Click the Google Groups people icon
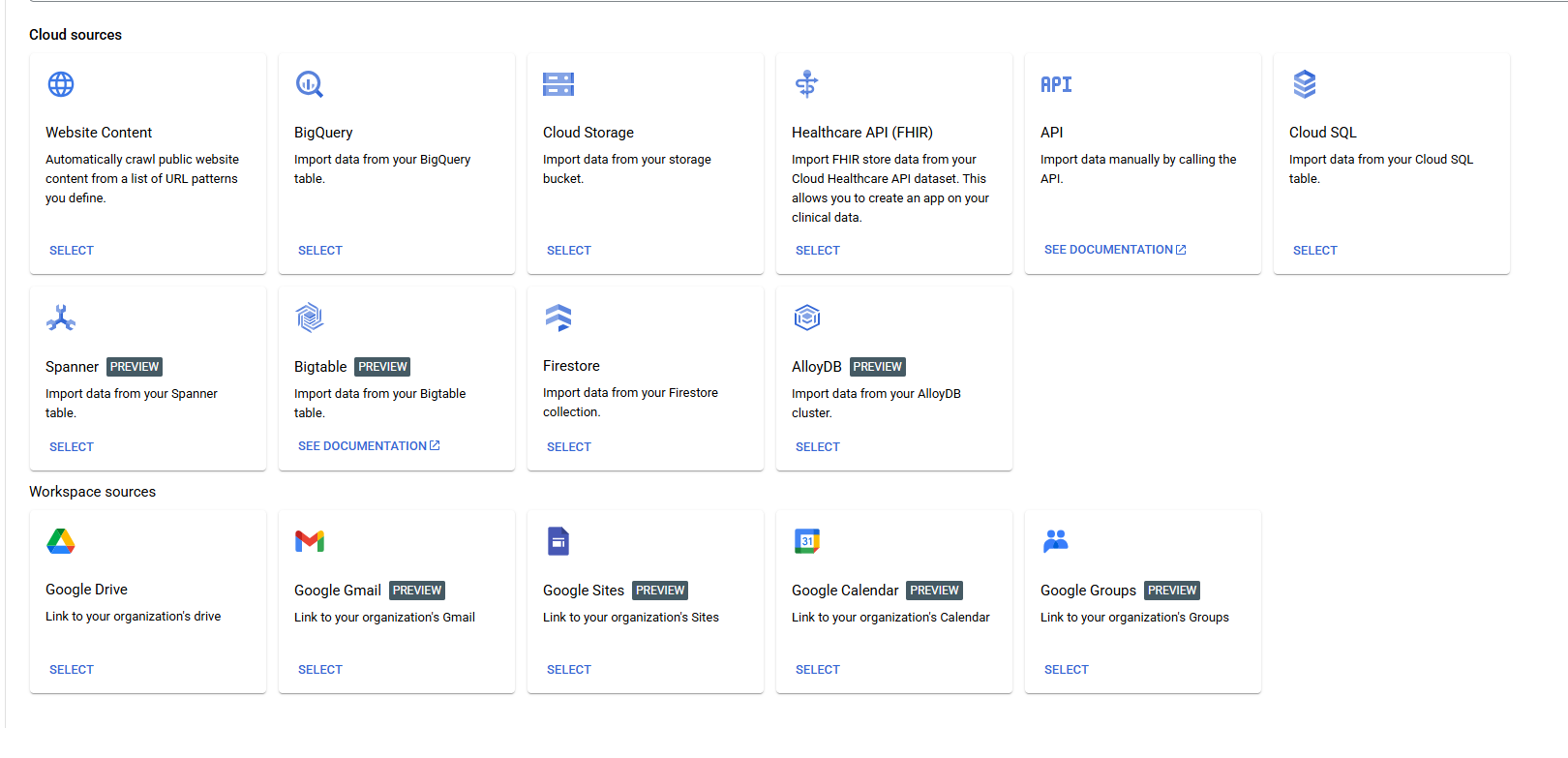Image resolution: width=1568 pixels, height=758 pixels. pyautogui.click(x=1056, y=540)
